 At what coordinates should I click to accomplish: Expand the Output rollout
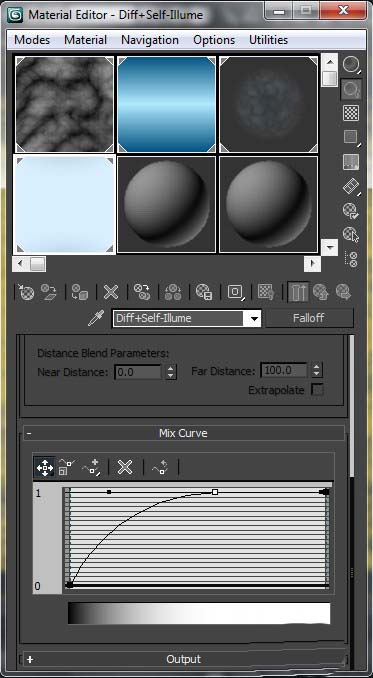(184, 659)
